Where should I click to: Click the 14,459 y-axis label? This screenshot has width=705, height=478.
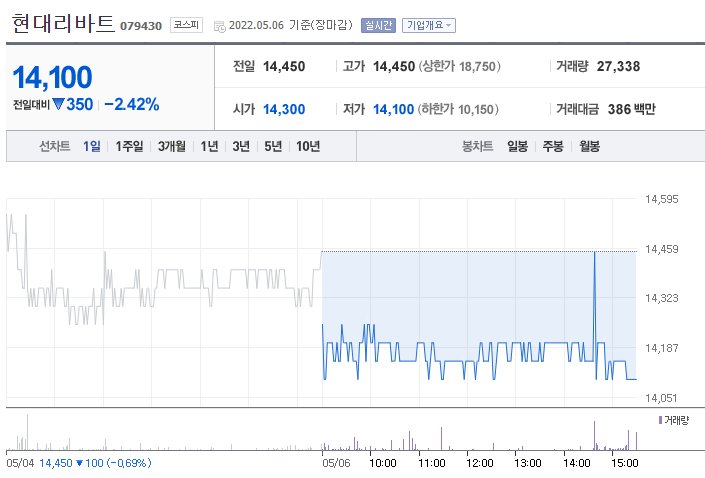coord(661,249)
